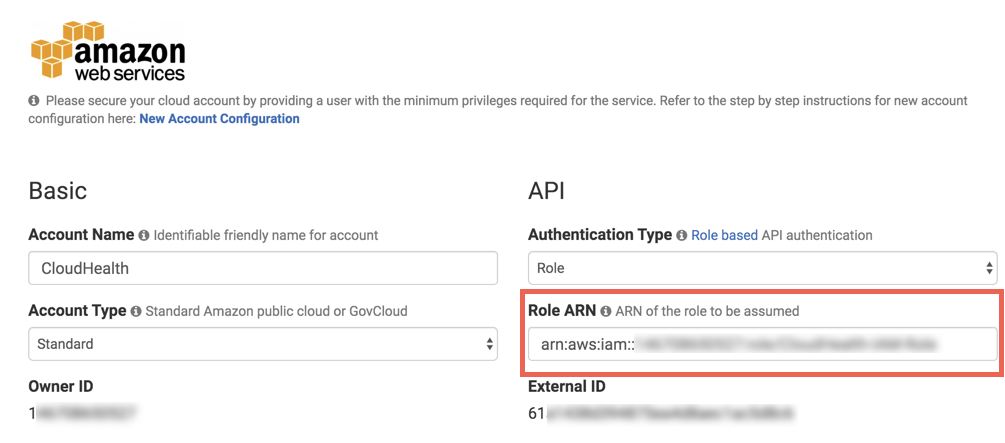Click into the Account Name field containing CloudHealth

pyautogui.click(x=263, y=268)
